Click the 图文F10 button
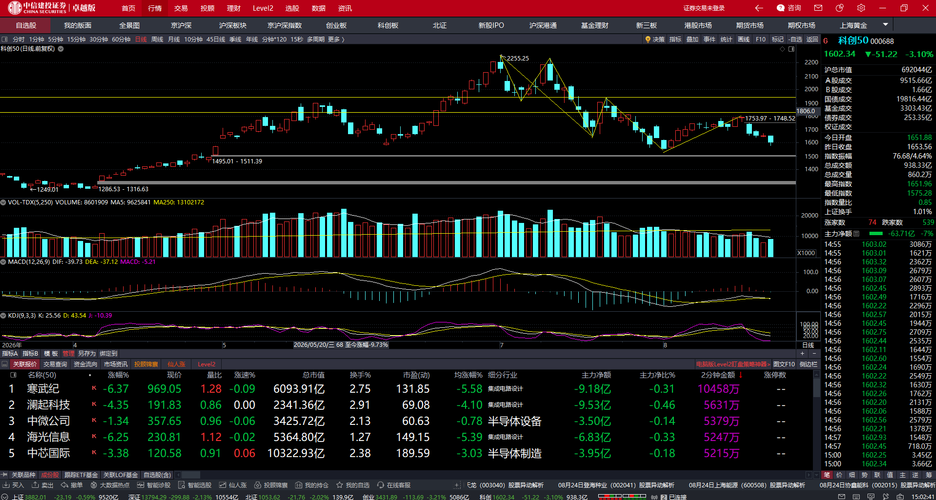 (784, 364)
